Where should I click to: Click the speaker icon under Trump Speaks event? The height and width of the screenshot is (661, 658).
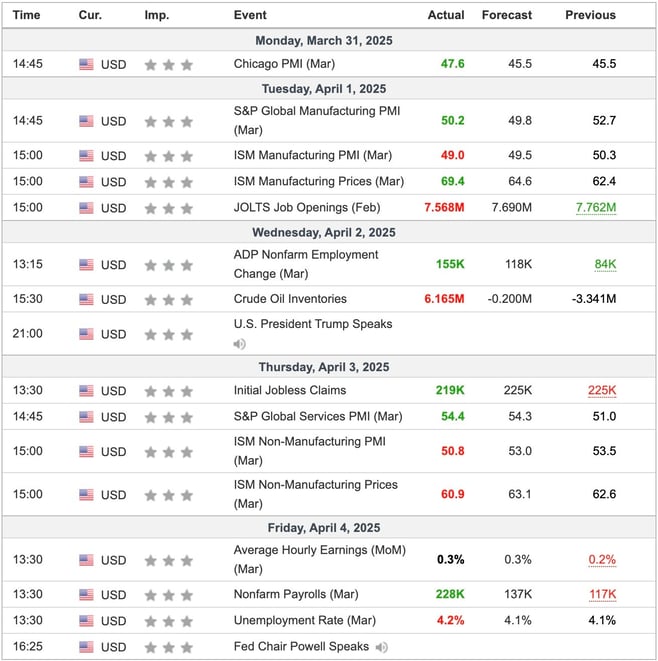pyautogui.click(x=239, y=344)
